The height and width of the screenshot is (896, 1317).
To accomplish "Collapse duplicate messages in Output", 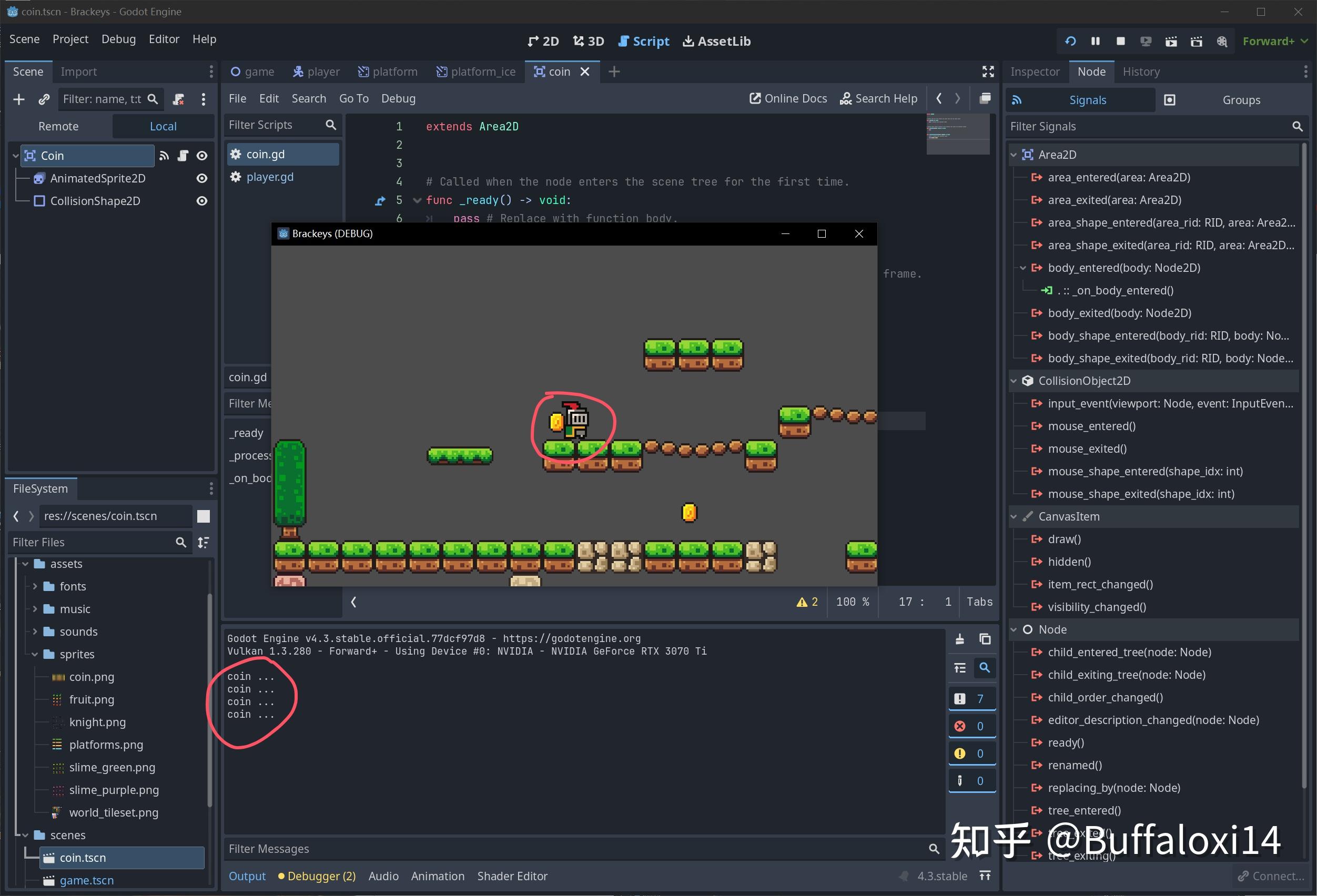I will click(x=959, y=668).
